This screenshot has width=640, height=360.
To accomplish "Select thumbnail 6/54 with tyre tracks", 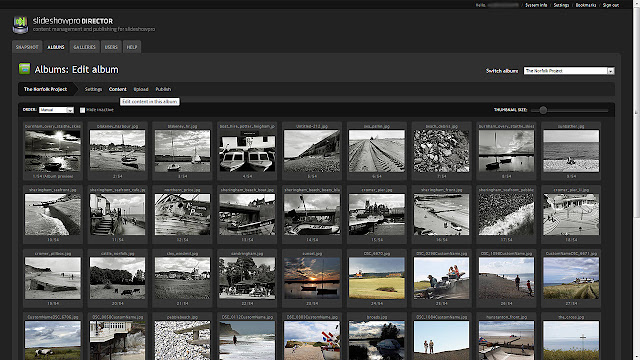I will coord(377,151).
